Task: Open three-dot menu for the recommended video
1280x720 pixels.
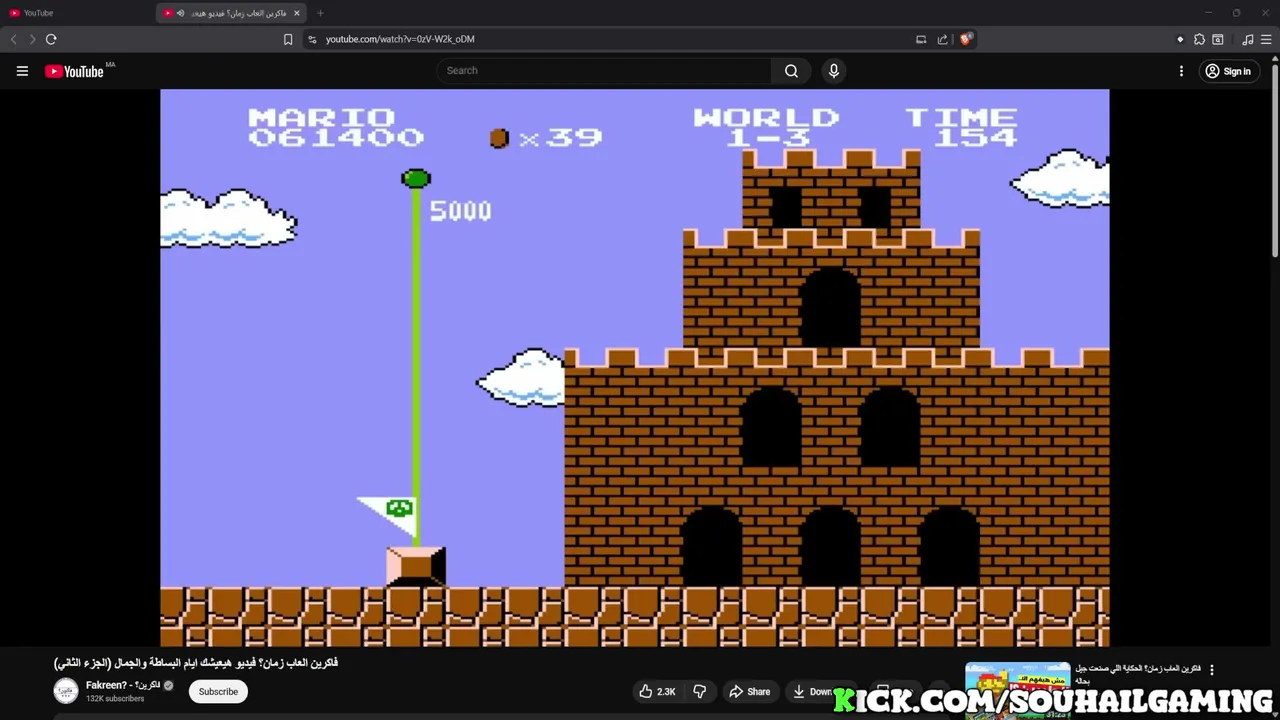Action: [1212, 670]
